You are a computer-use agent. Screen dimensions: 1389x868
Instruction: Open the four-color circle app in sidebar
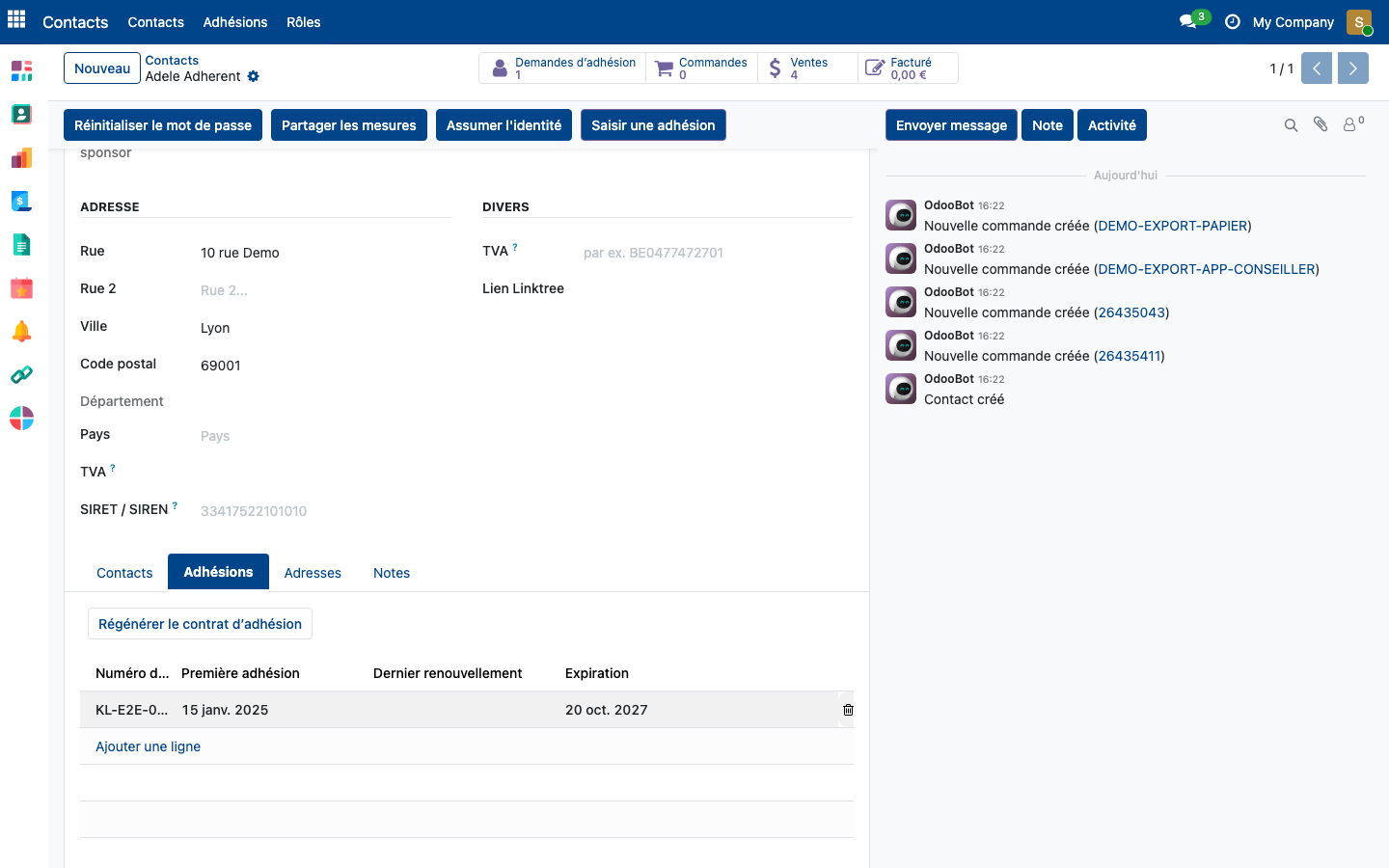point(21,418)
